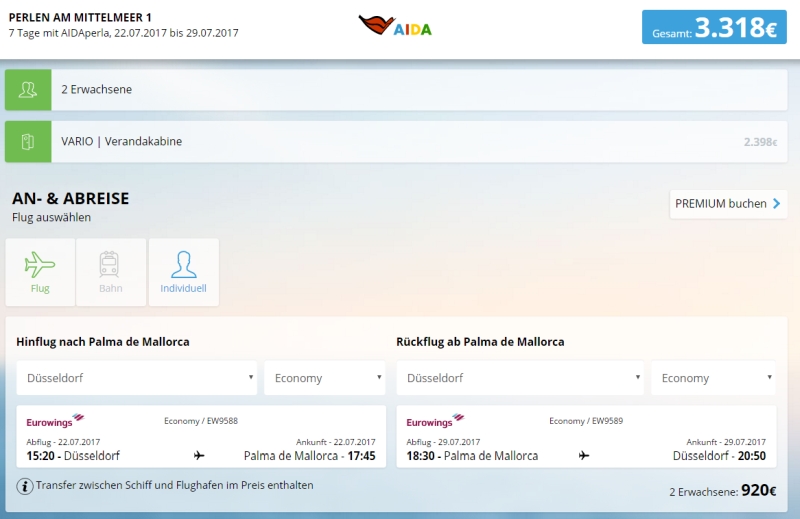Select the Flug airplane travel option
The height and width of the screenshot is (519, 800).
click(x=40, y=272)
